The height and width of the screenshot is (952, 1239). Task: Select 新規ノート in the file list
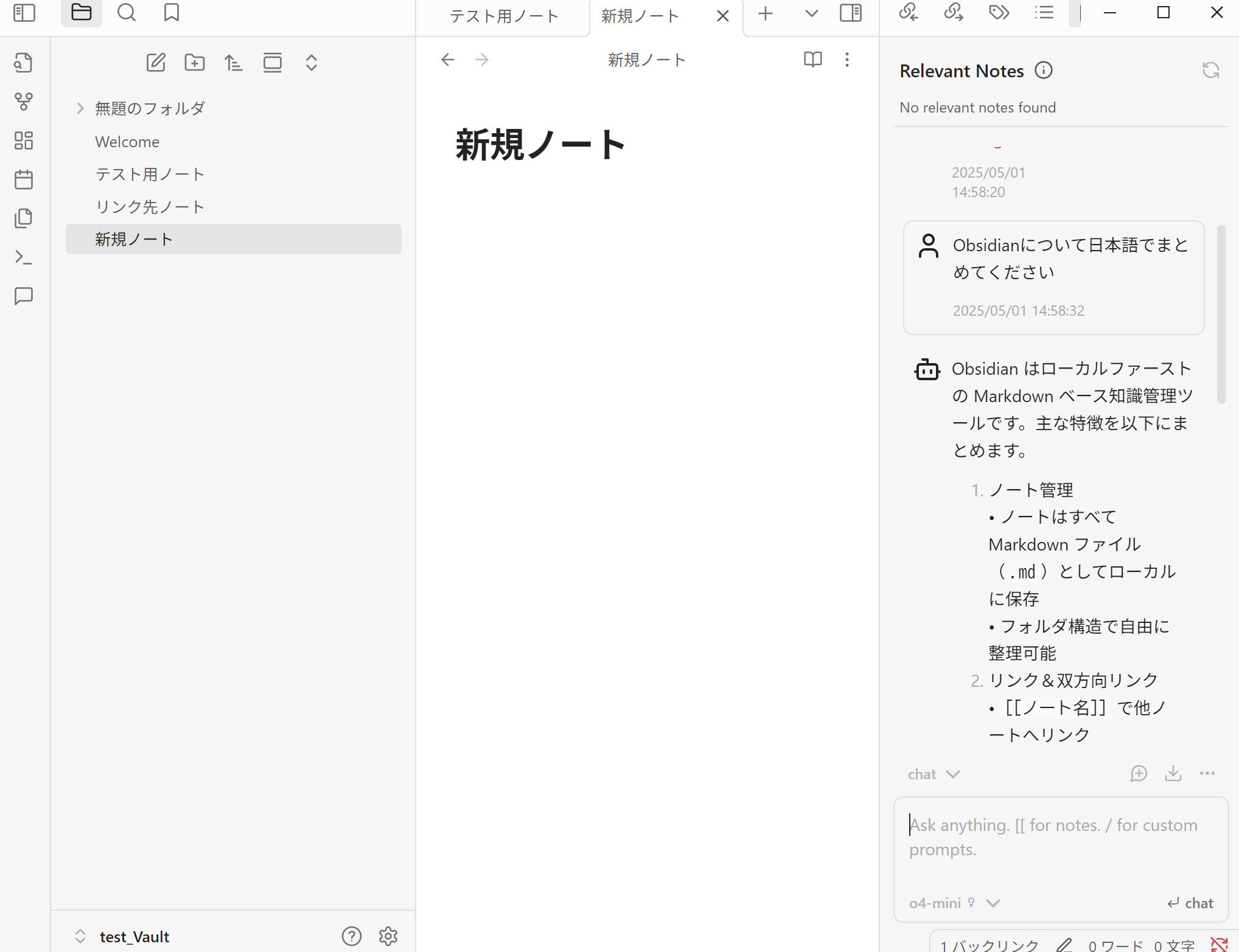(234, 239)
